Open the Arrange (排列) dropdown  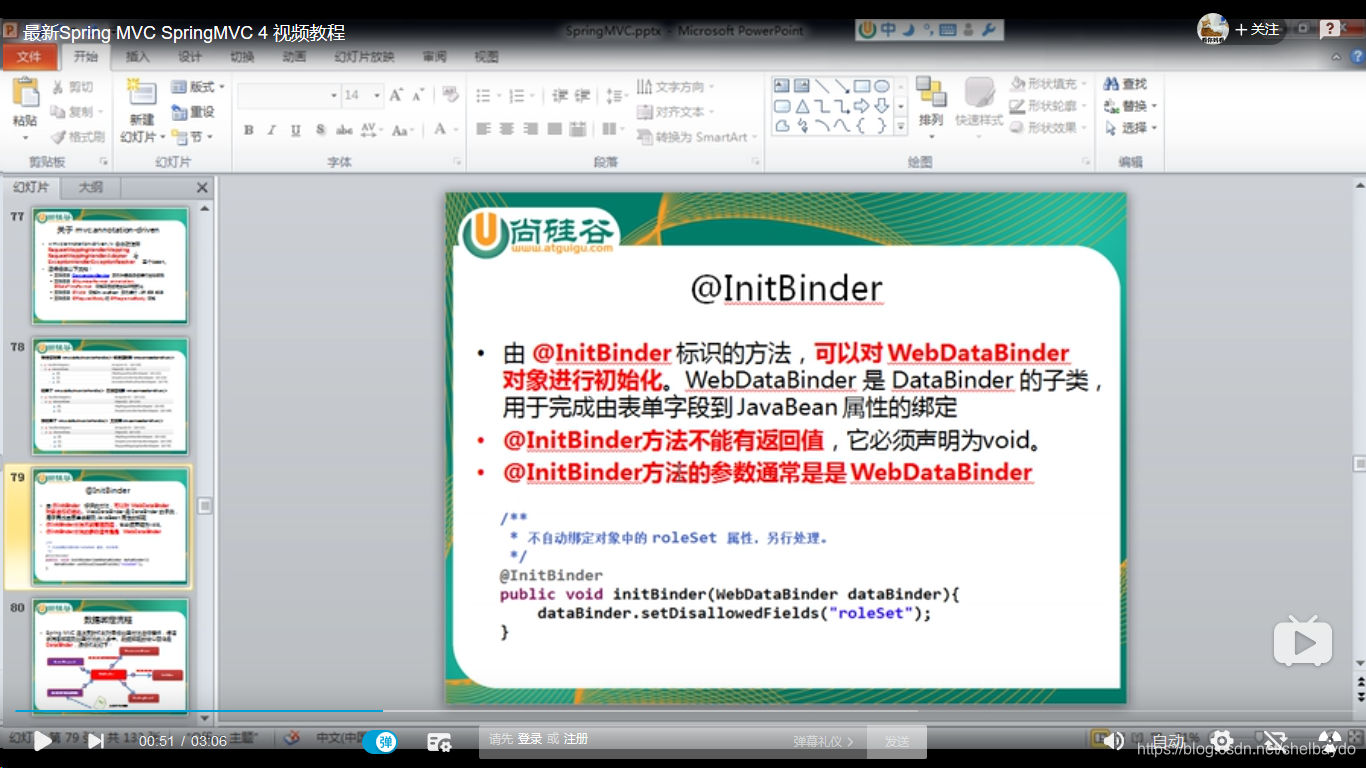point(931,107)
